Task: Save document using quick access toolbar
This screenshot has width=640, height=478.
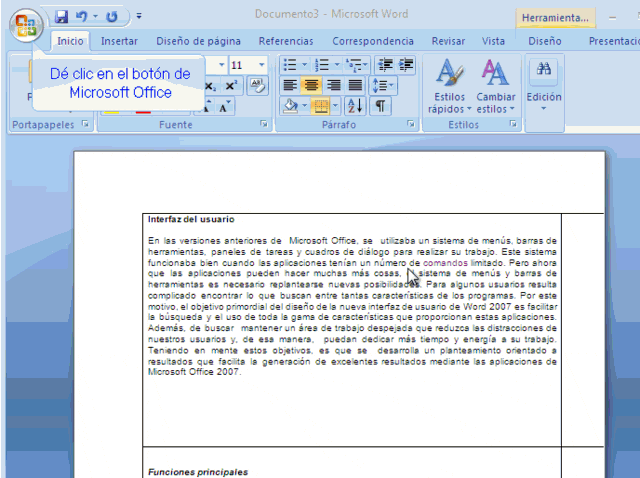Action: [62, 17]
